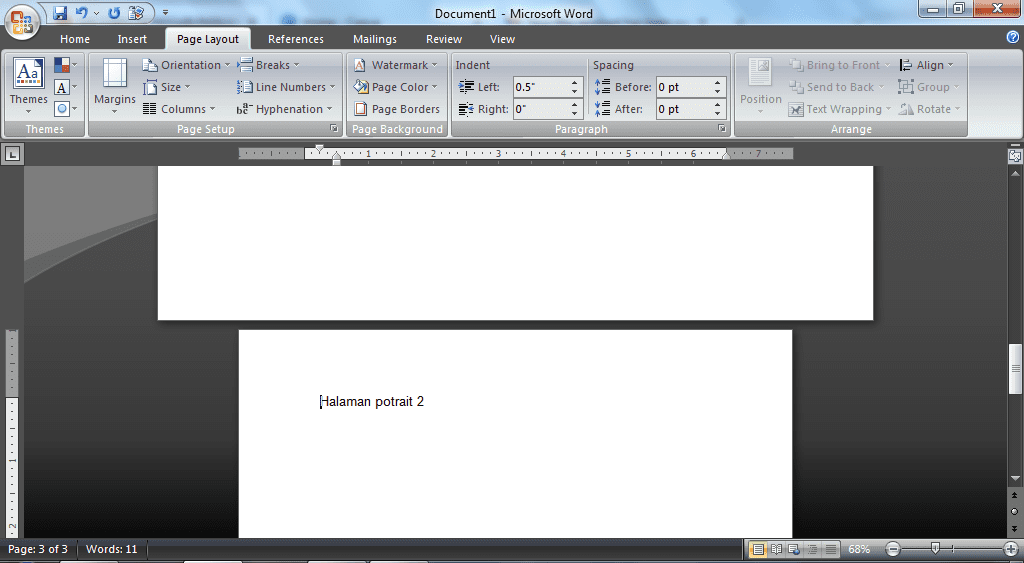This screenshot has height=563, width=1024.
Task: Launch Paragraph dialog box
Action: click(722, 129)
